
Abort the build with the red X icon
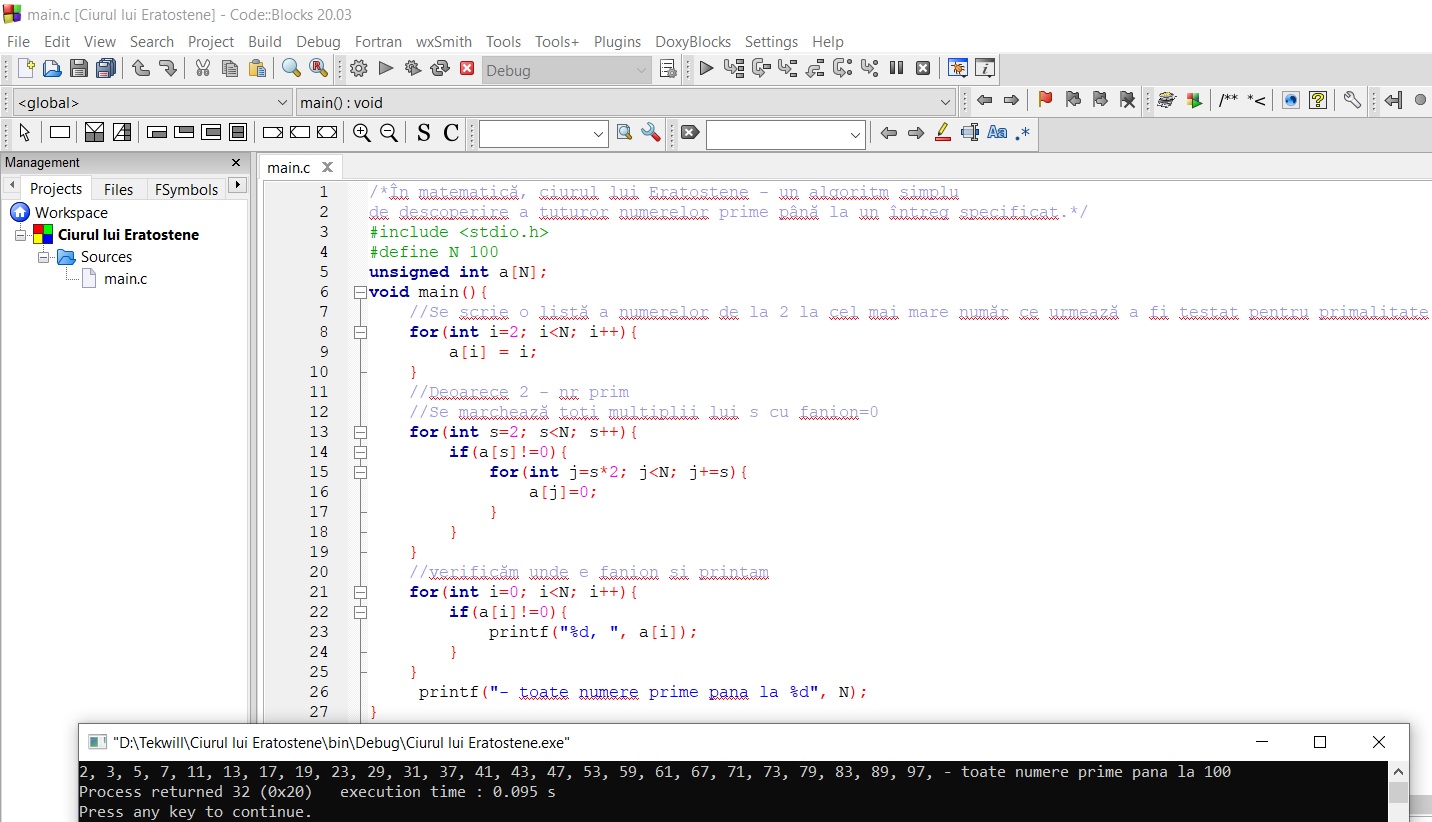tap(468, 69)
